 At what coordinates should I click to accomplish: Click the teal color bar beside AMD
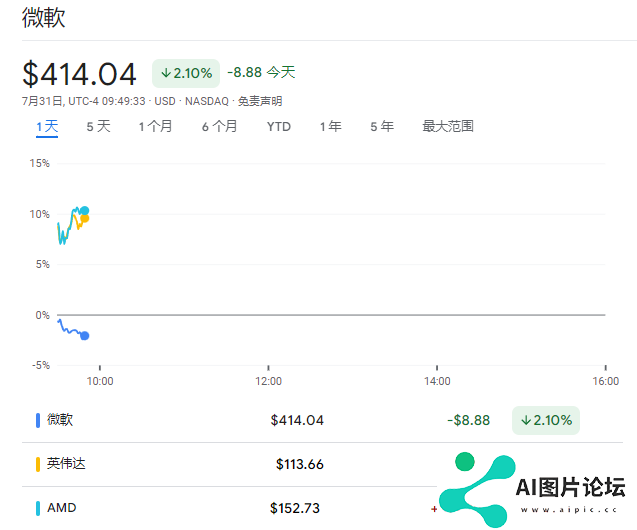(x=38, y=508)
